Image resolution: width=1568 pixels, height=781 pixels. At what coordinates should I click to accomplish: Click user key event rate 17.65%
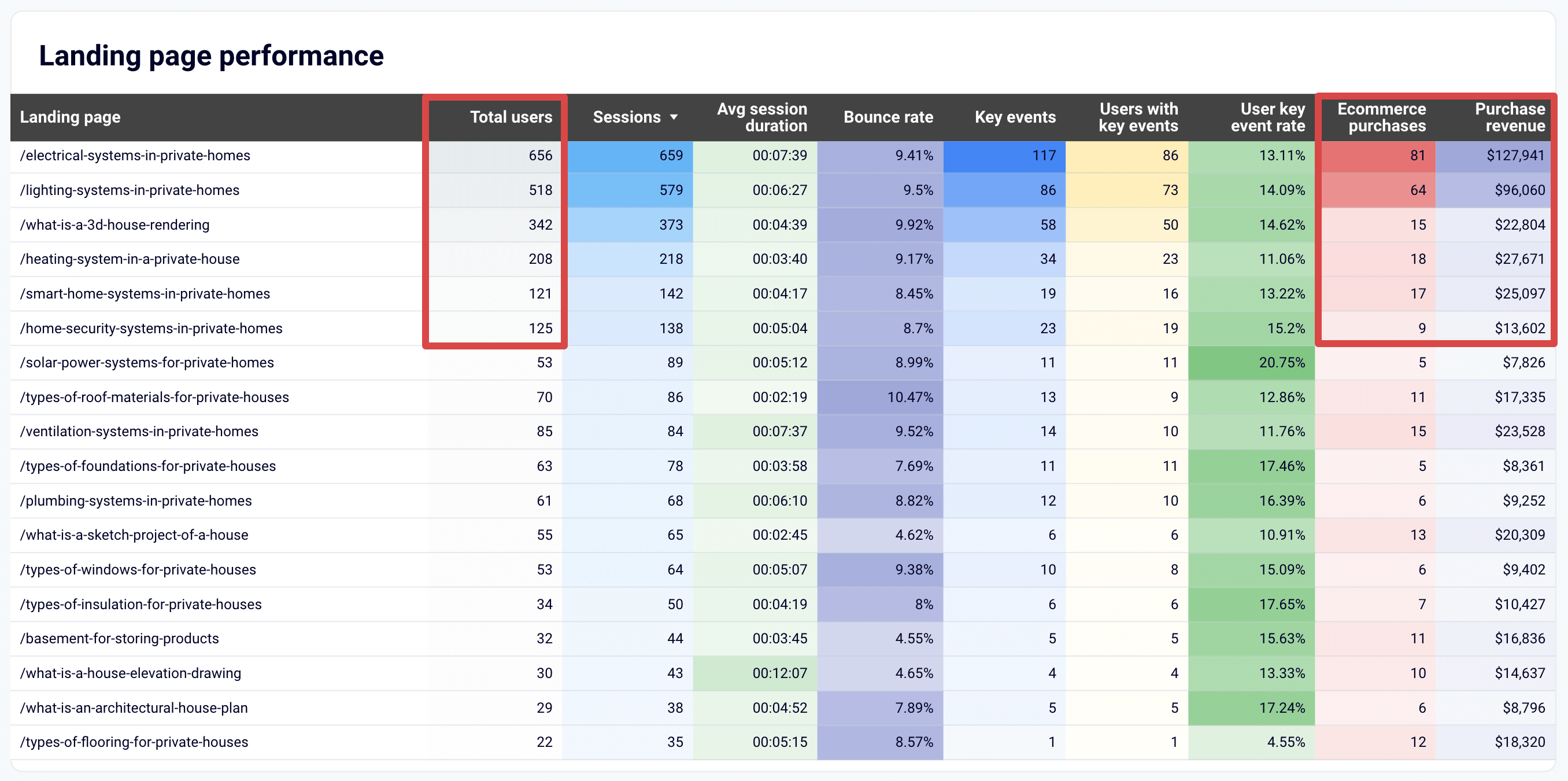click(x=1282, y=605)
